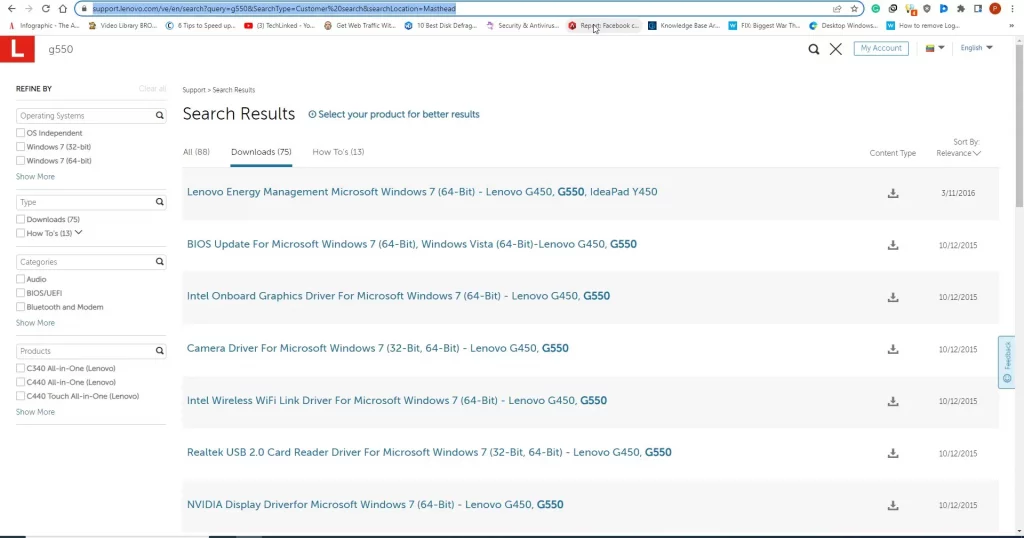Viewport: 1024px width, 538px height.
Task: Show more bookmarks with the overflow chevron
Action: click(1012, 25)
